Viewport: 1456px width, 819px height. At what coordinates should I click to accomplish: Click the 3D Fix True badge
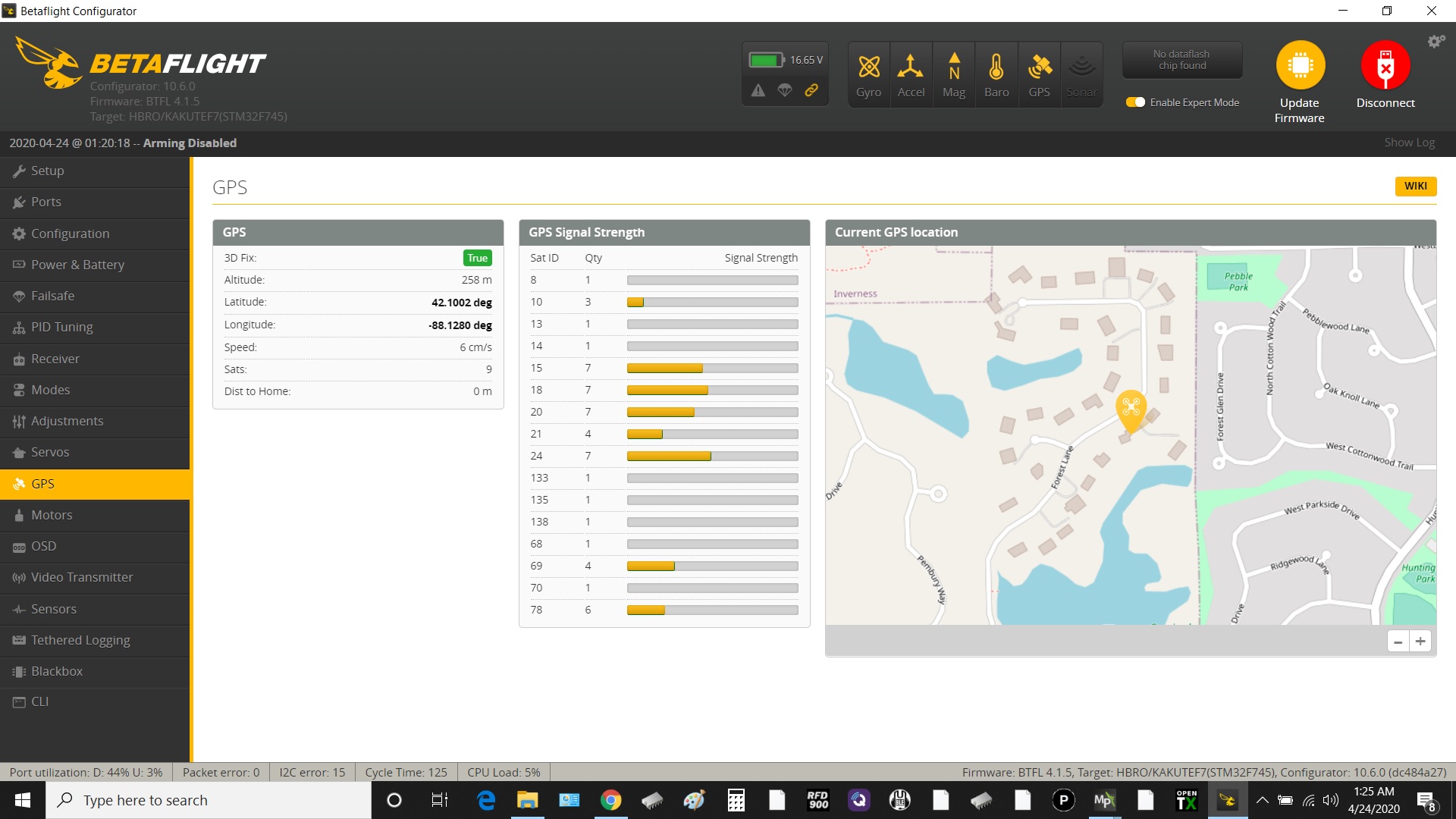coord(478,258)
